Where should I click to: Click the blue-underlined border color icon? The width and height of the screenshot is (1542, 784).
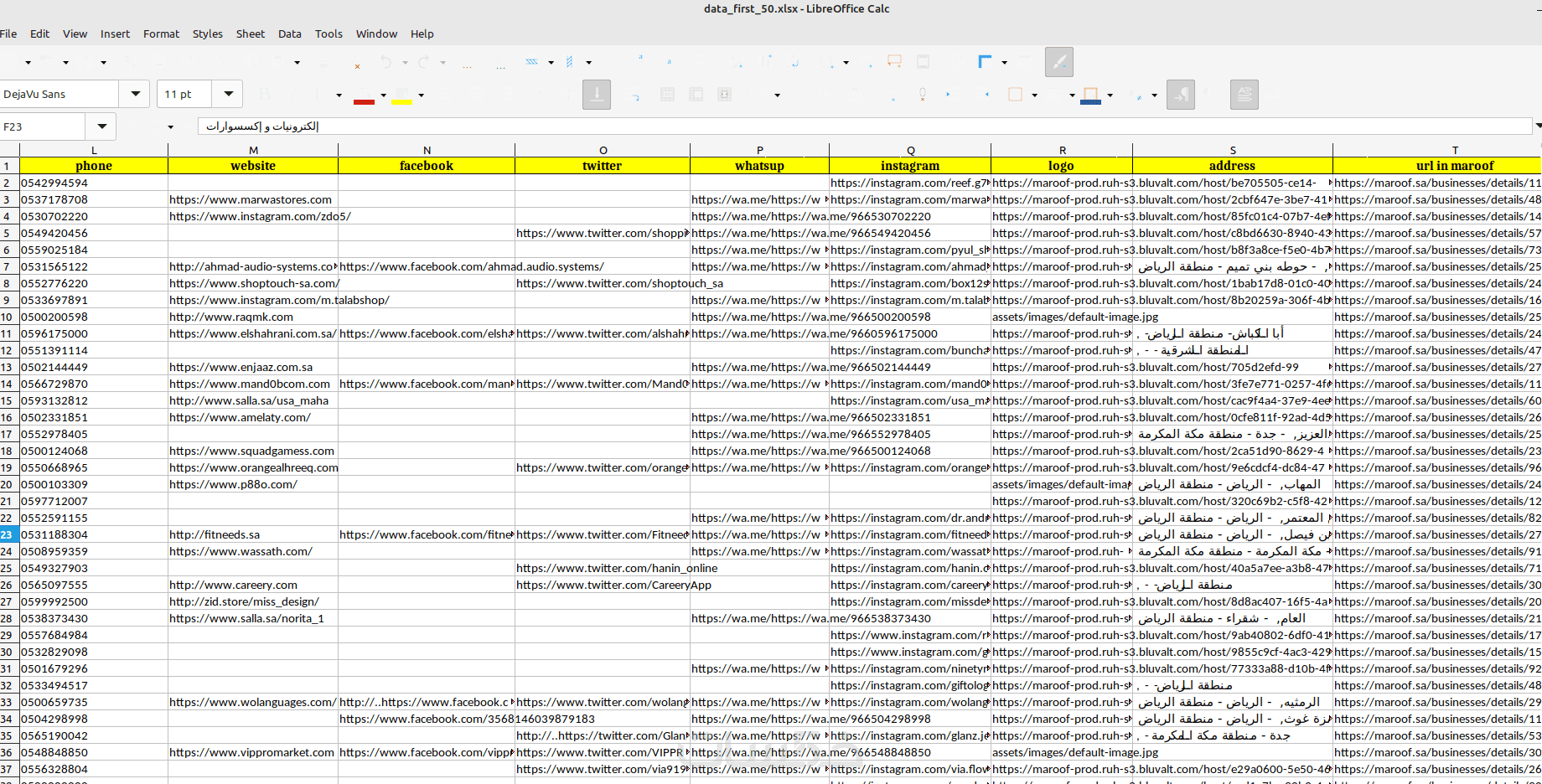click(1091, 95)
